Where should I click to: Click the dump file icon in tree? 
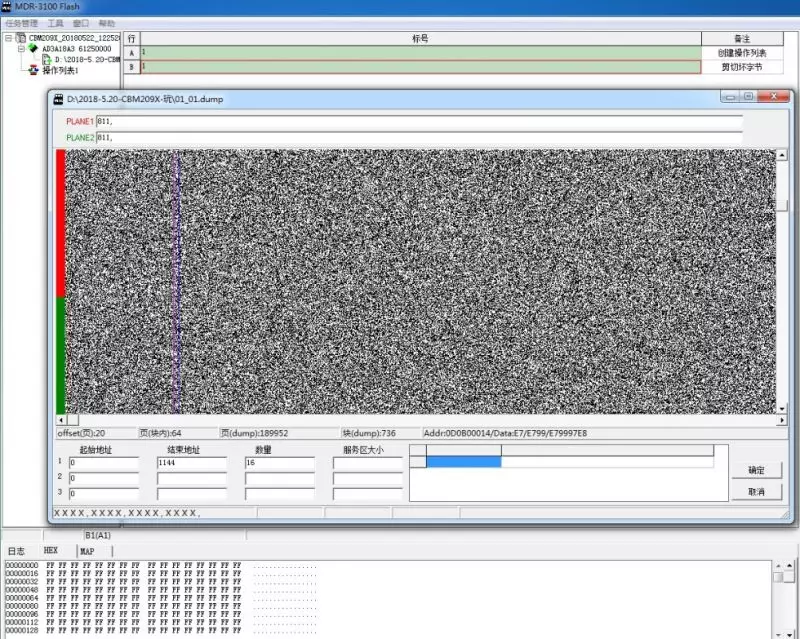click(x=46, y=59)
